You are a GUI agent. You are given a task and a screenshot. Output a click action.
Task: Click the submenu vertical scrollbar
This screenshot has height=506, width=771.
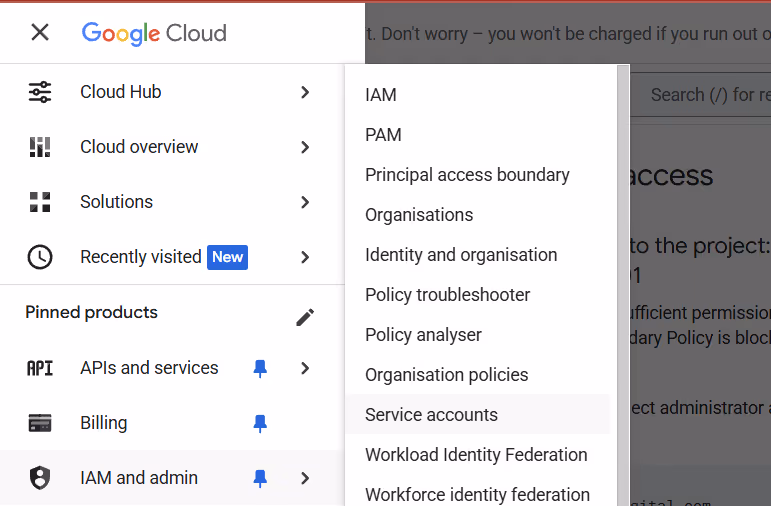coord(623,285)
